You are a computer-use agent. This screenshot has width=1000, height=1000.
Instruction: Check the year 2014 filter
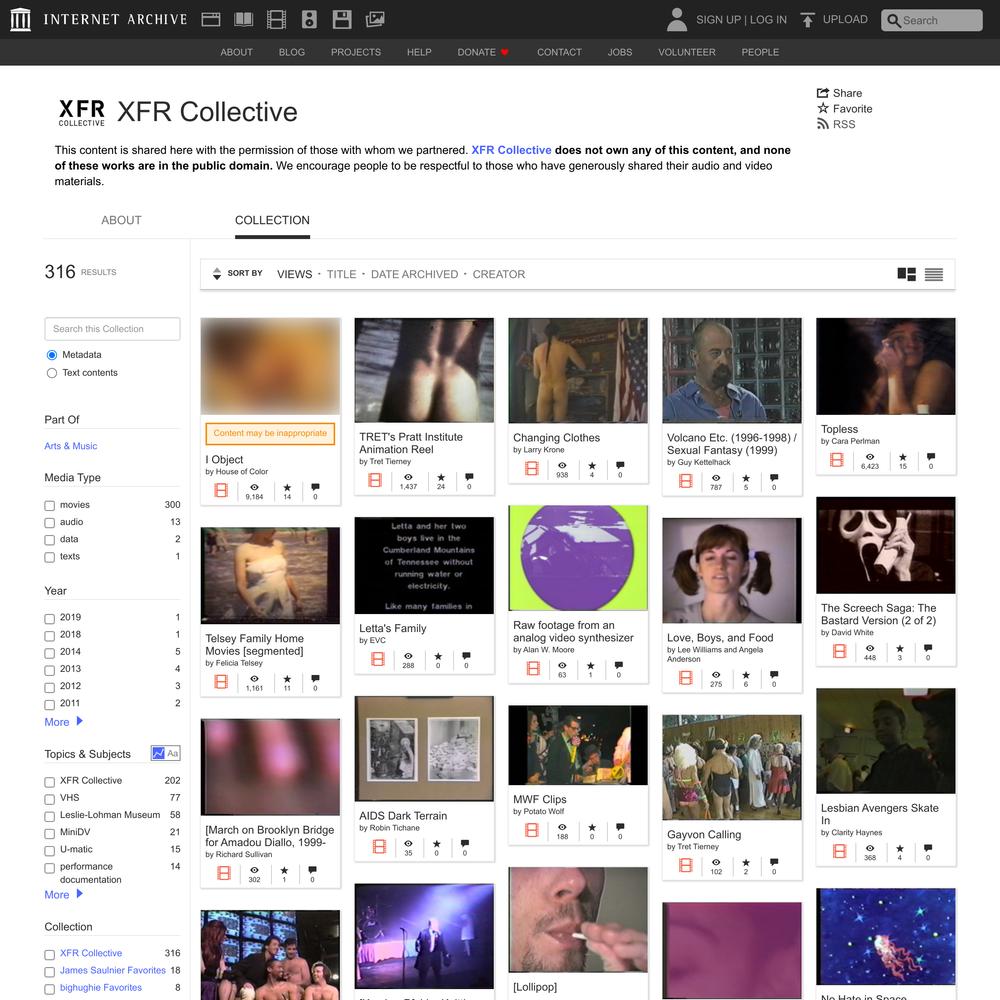50,653
